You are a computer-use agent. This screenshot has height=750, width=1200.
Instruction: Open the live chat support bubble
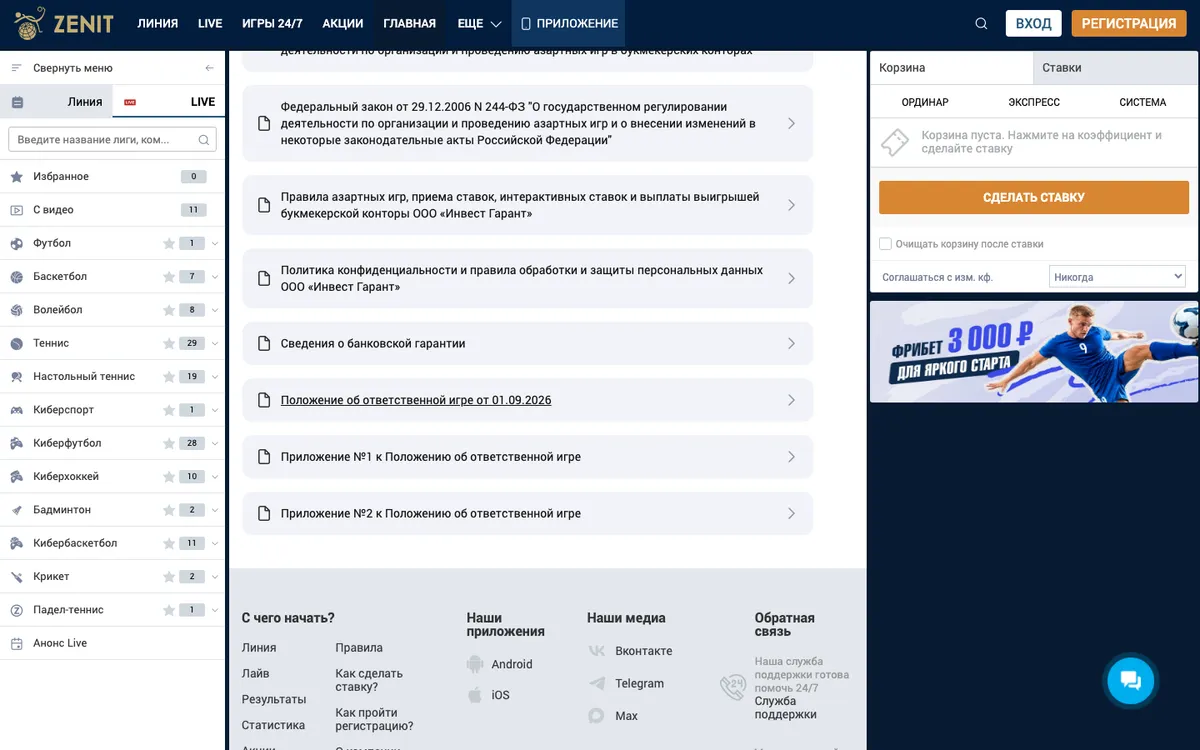point(1131,680)
